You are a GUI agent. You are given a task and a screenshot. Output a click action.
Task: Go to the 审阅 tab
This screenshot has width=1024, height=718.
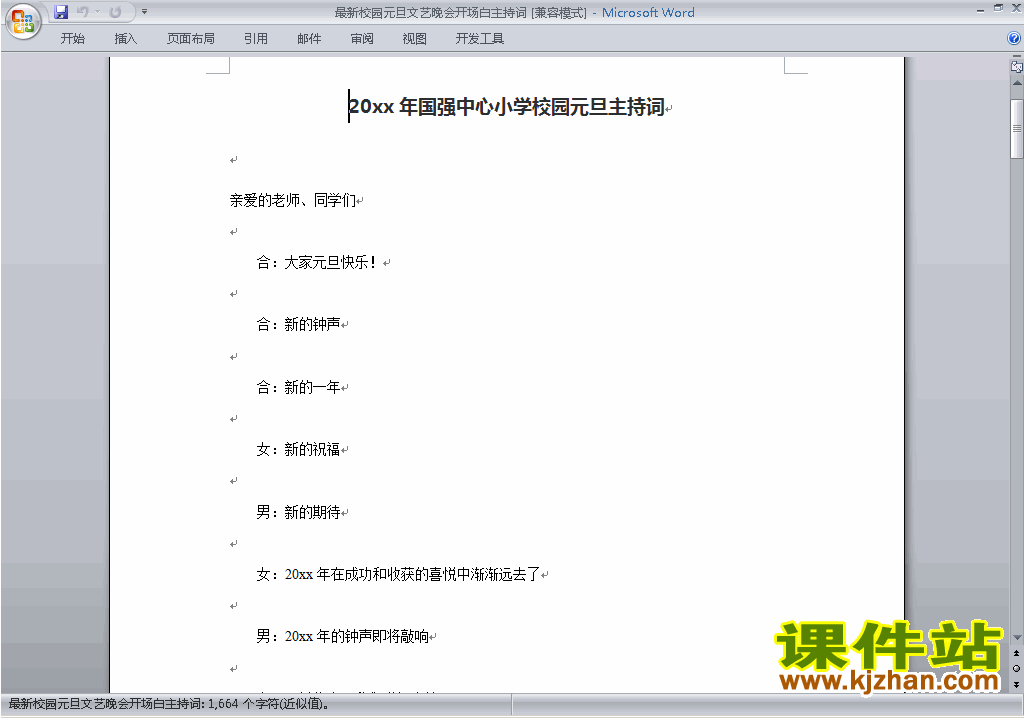362,39
